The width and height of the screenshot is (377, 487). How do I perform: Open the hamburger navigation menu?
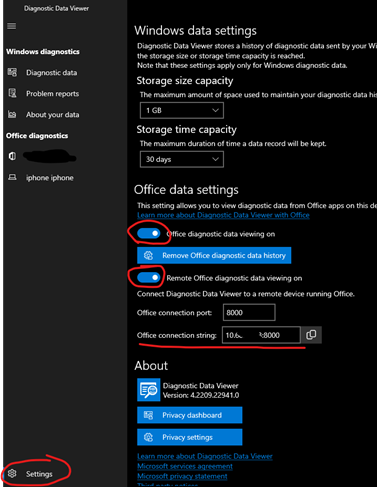12,26
